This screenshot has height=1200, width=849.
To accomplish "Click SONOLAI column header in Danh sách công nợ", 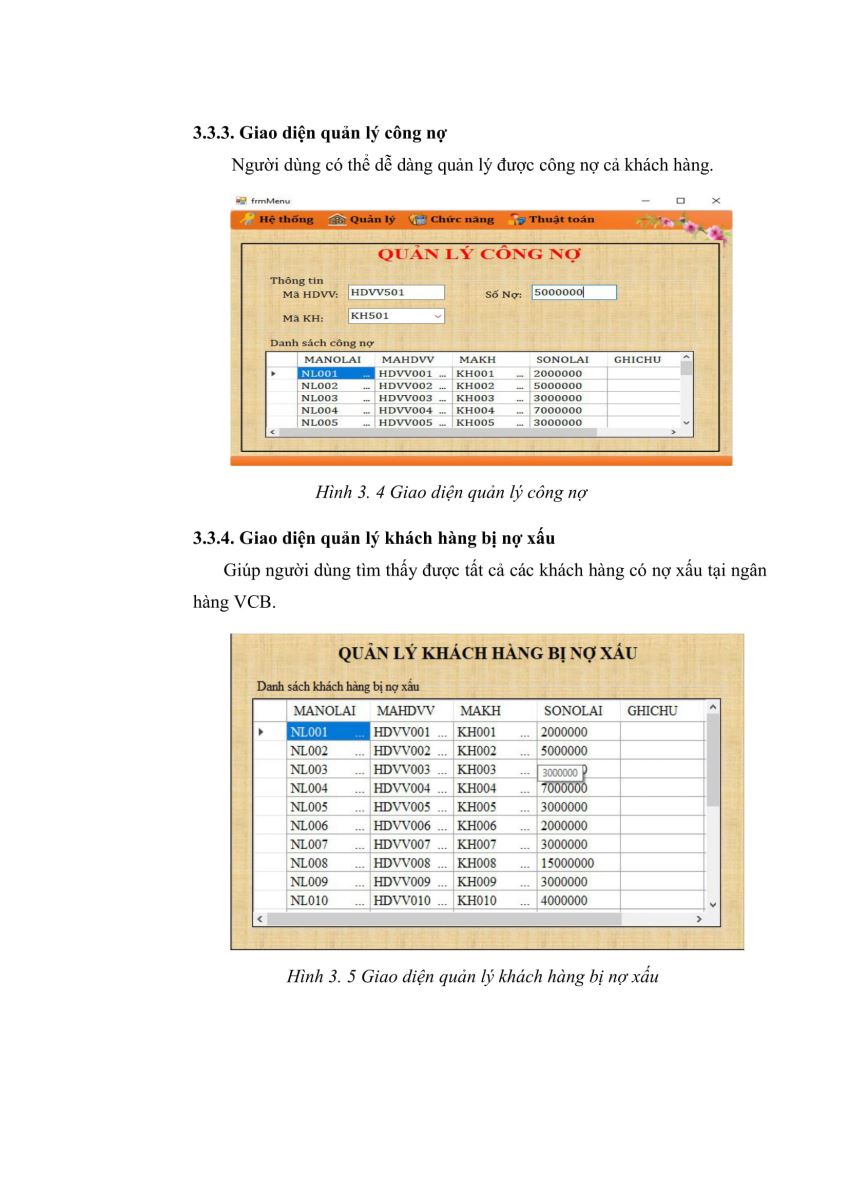I will pos(567,359).
